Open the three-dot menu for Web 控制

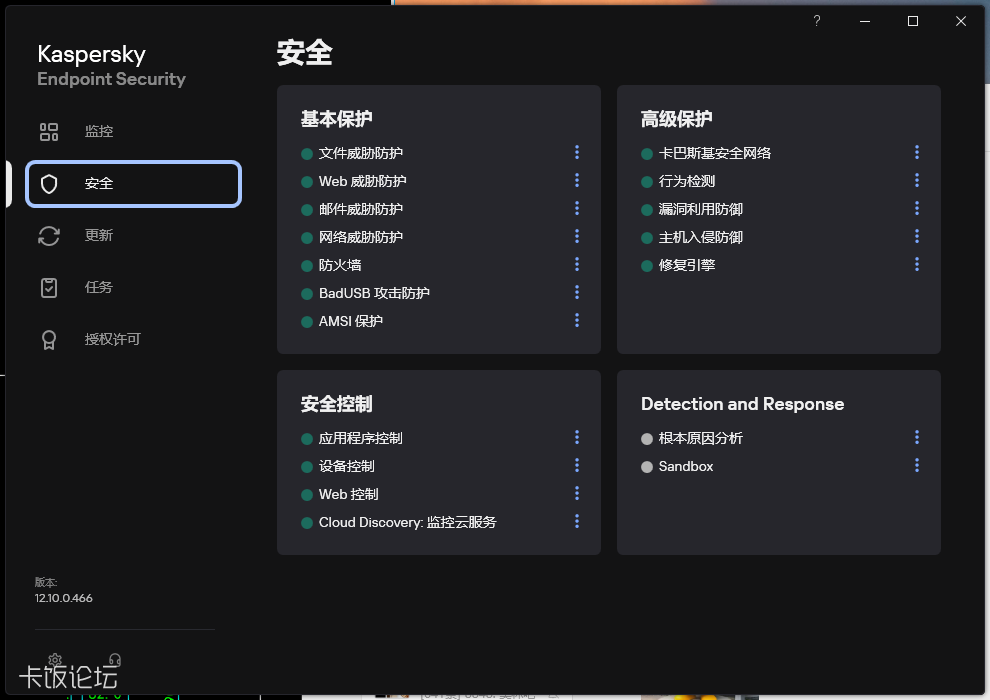[576, 493]
